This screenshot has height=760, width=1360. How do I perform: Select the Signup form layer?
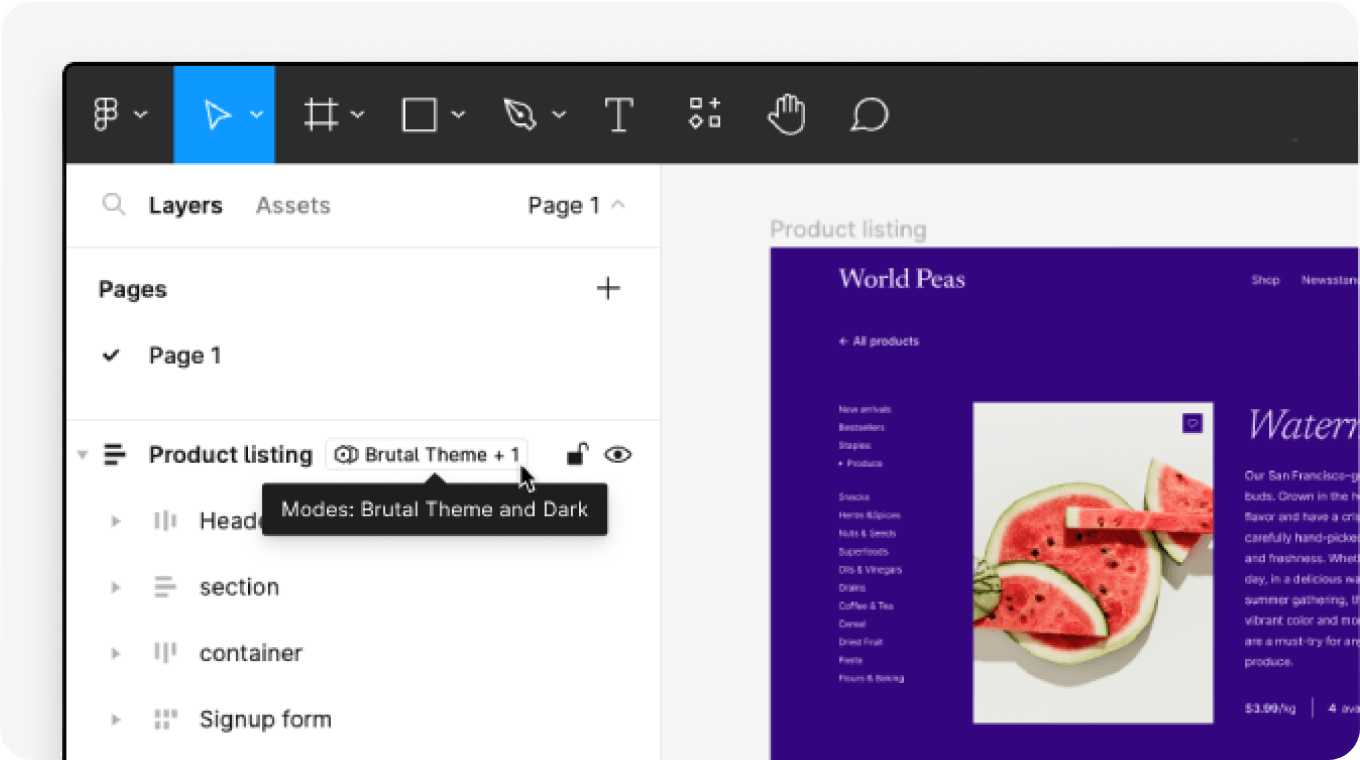[265, 719]
